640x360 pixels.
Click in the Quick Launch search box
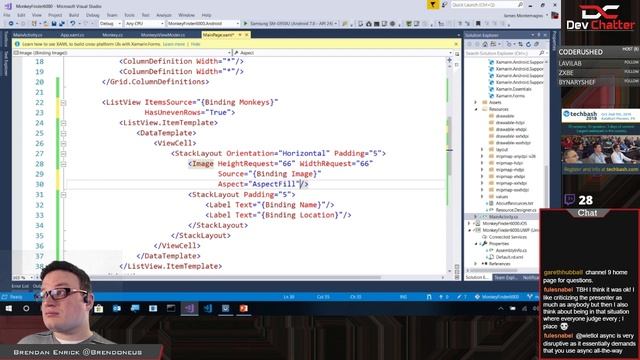pyautogui.click(x=487, y=5)
